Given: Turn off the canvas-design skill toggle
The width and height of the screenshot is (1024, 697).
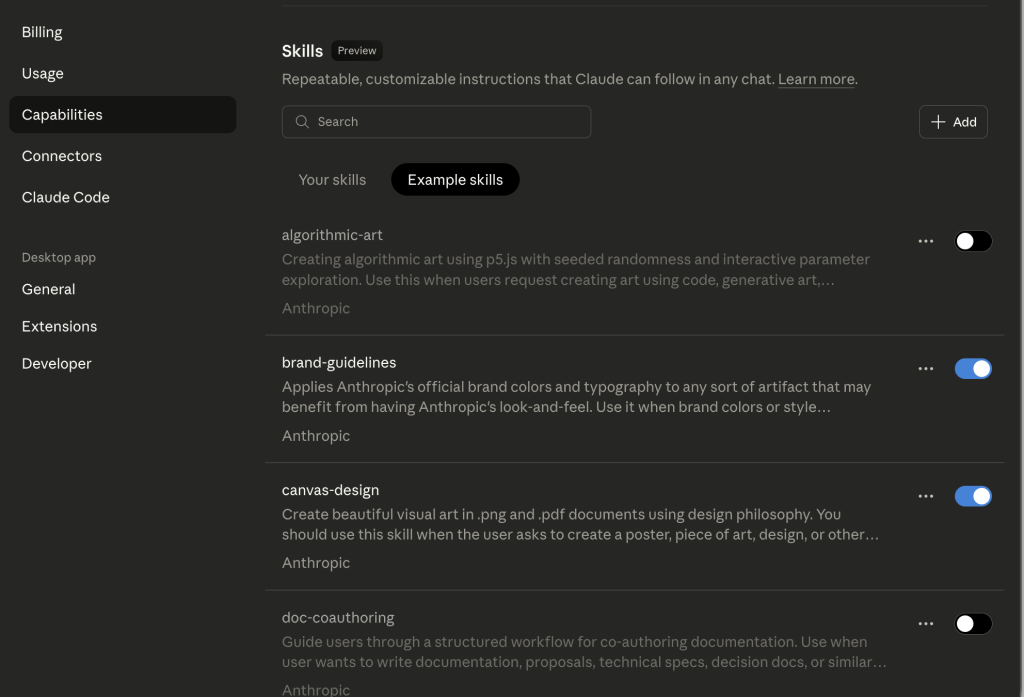Looking at the screenshot, I should (973, 496).
